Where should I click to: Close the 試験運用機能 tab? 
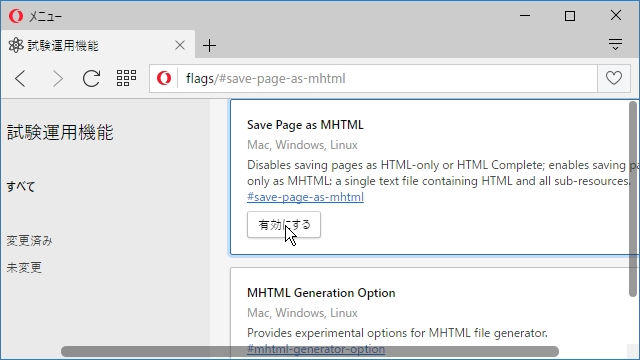pos(180,45)
